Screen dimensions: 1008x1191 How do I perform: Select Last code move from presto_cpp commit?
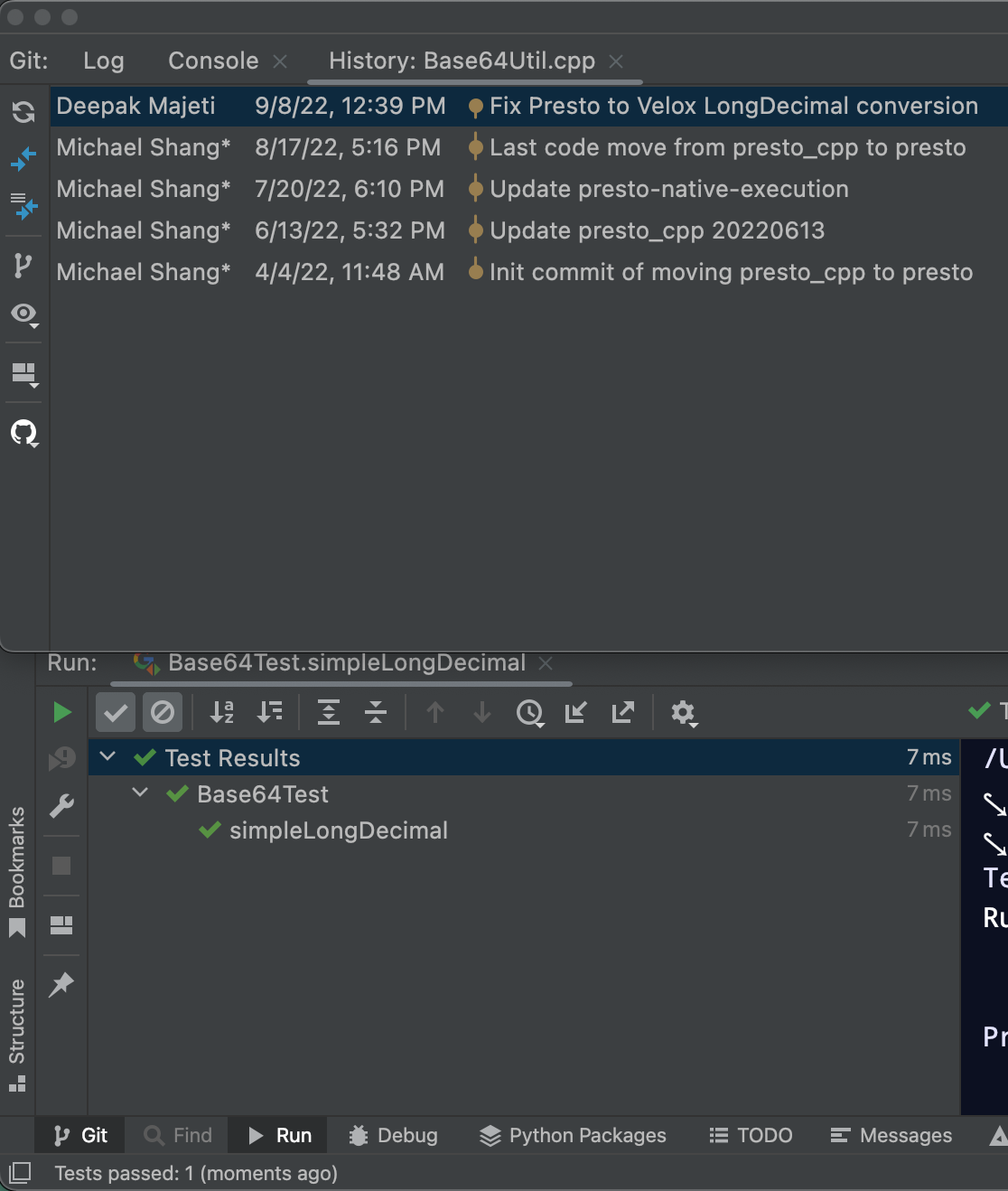point(727,147)
